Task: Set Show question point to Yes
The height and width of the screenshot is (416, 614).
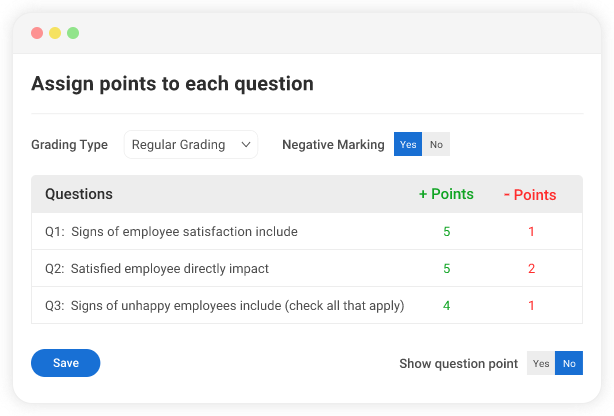Action: (x=541, y=364)
